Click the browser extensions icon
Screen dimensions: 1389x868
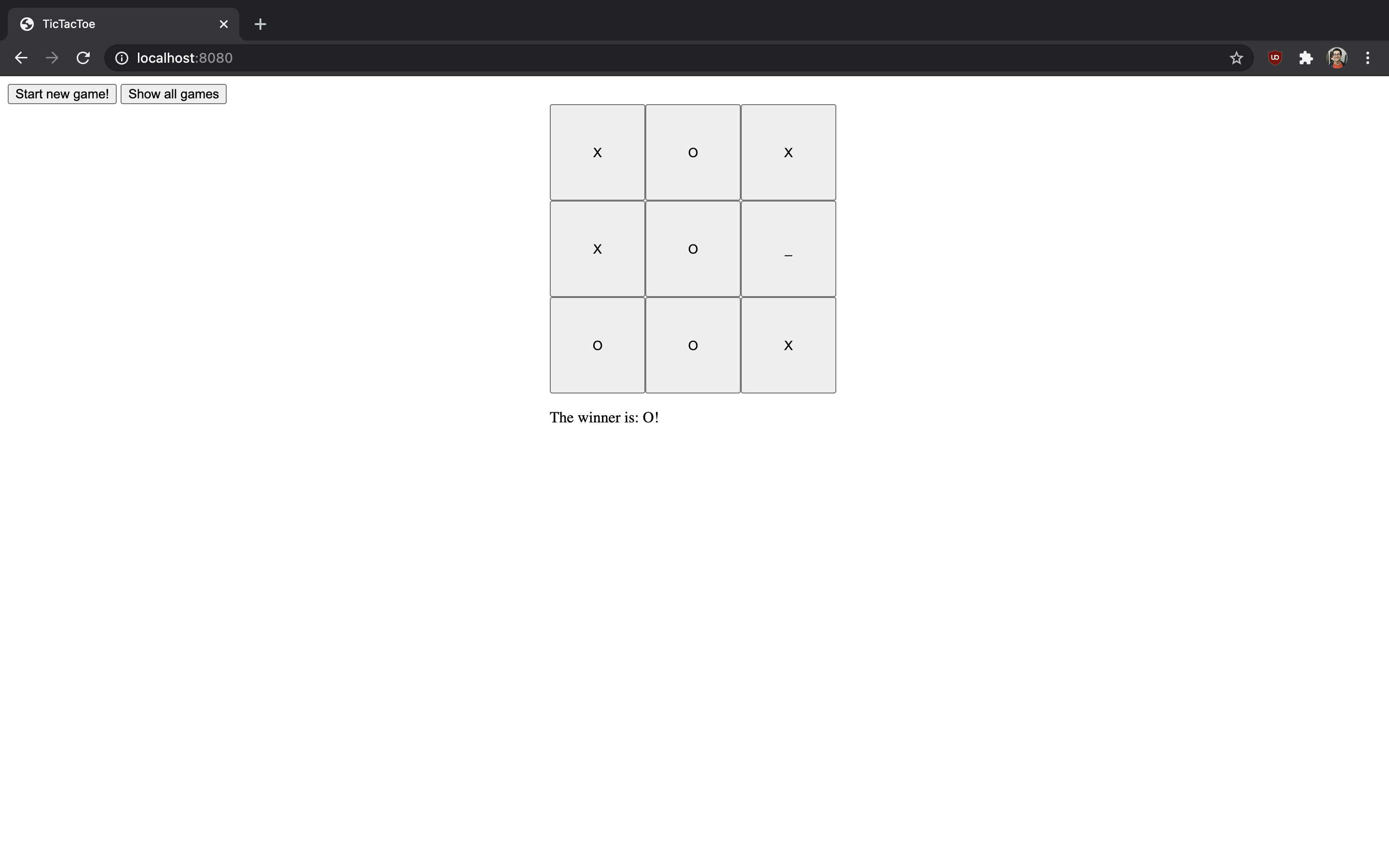[1306, 58]
